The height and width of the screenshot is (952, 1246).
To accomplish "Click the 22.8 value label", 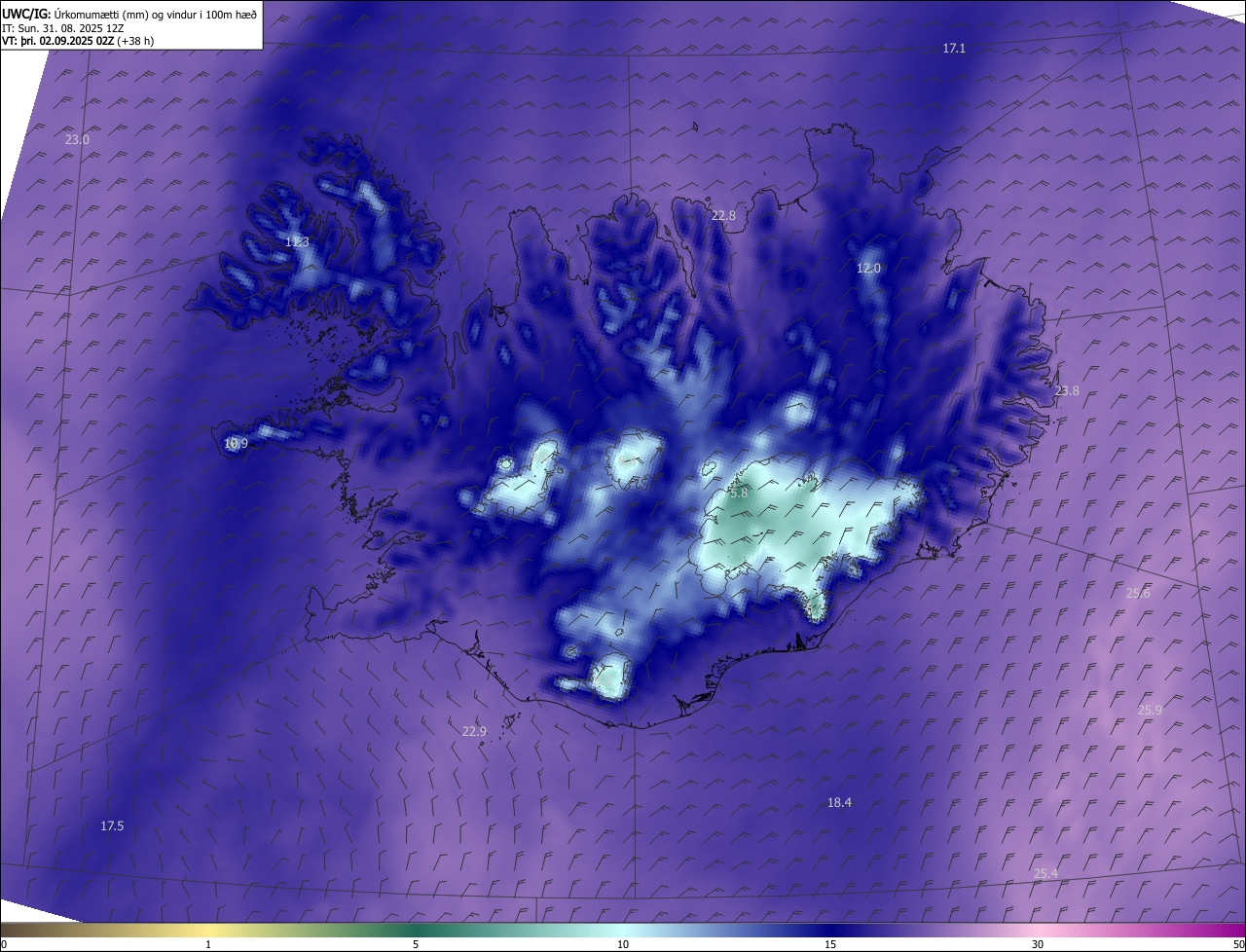I will click(723, 215).
